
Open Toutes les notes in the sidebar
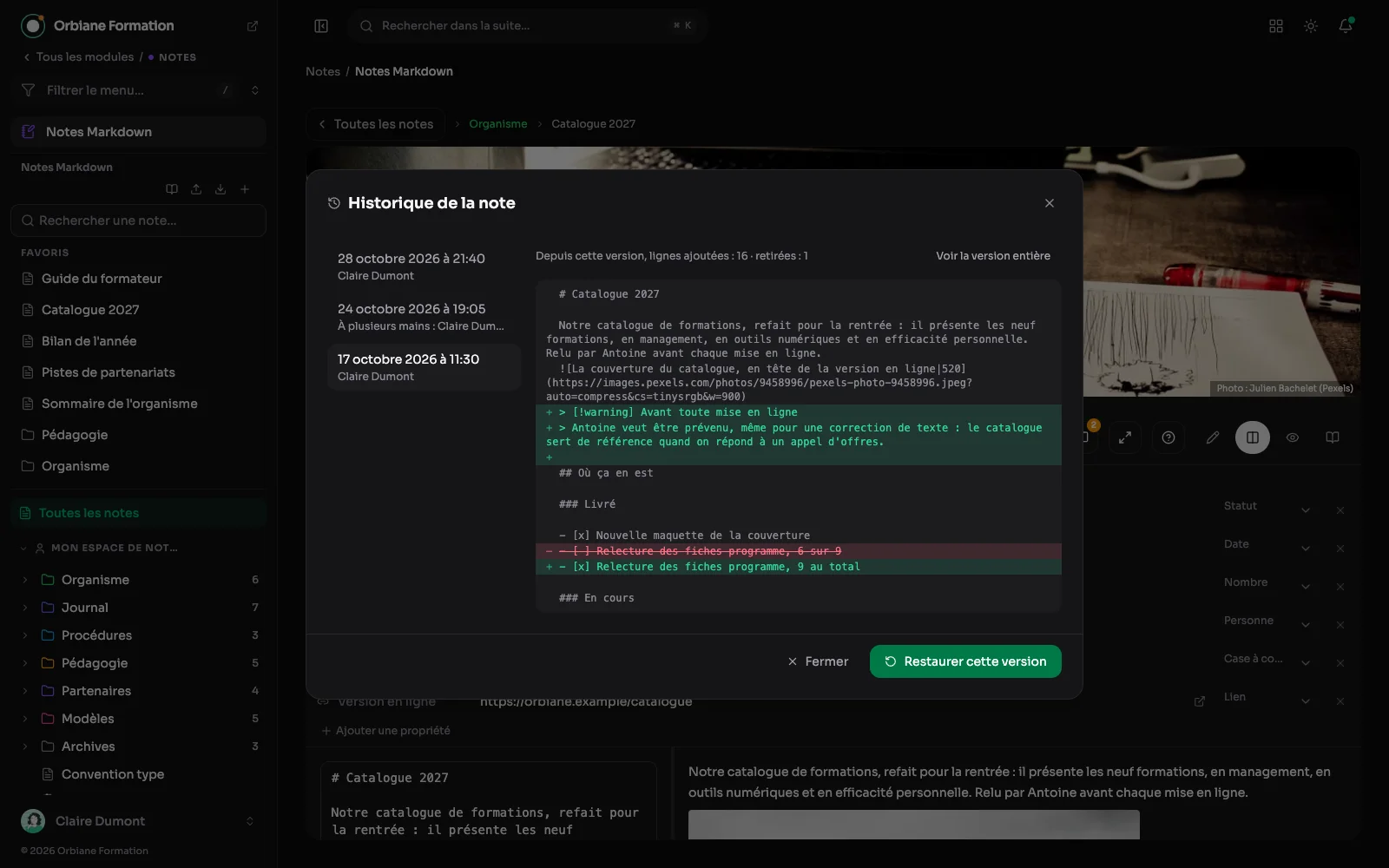pyautogui.click(x=139, y=513)
